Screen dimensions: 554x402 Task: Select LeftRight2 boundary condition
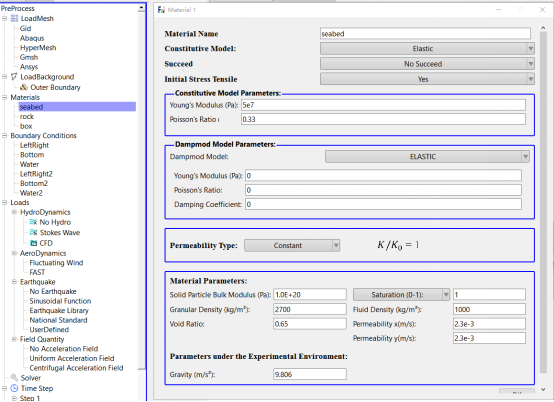point(36,173)
